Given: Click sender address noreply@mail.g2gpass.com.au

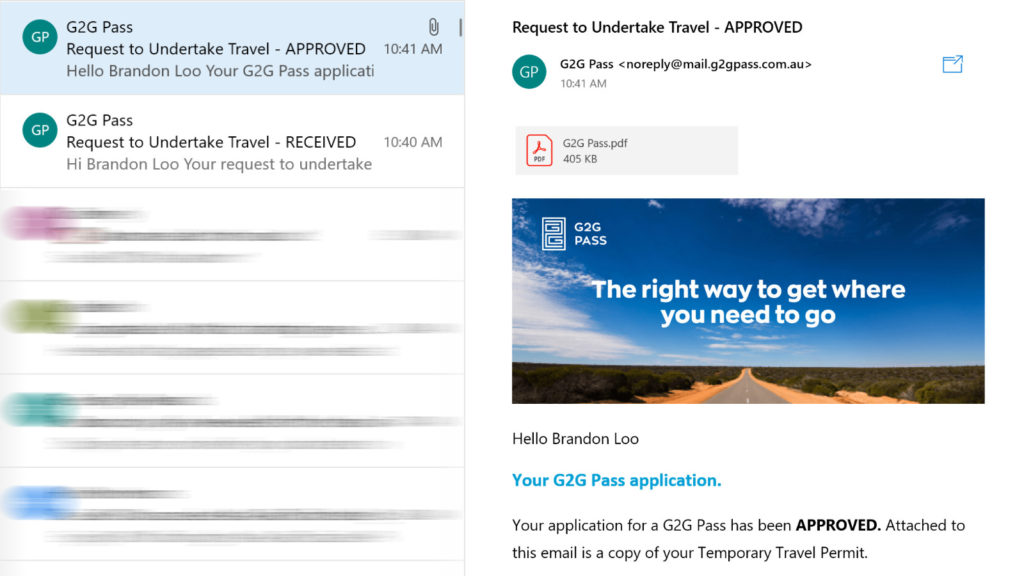Looking at the screenshot, I should (x=715, y=64).
